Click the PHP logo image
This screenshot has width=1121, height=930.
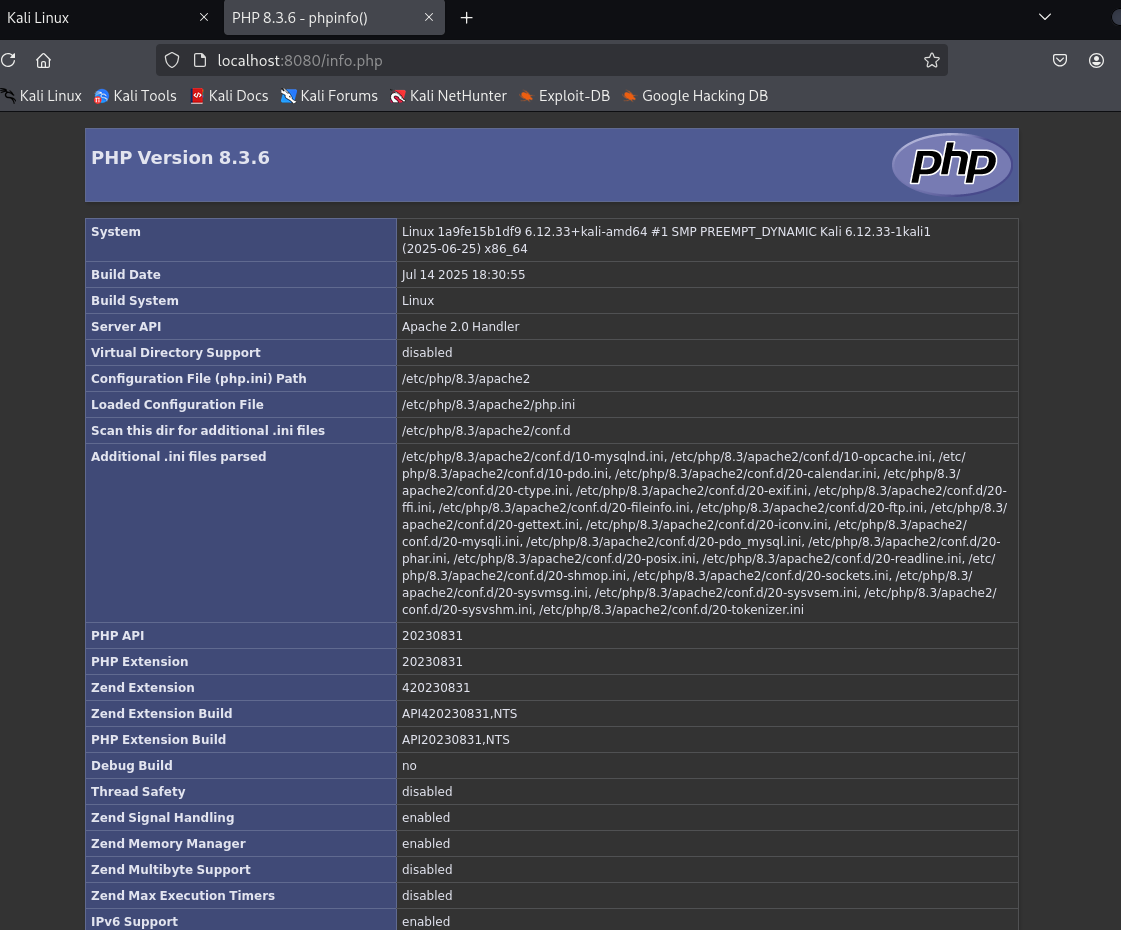(952, 164)
